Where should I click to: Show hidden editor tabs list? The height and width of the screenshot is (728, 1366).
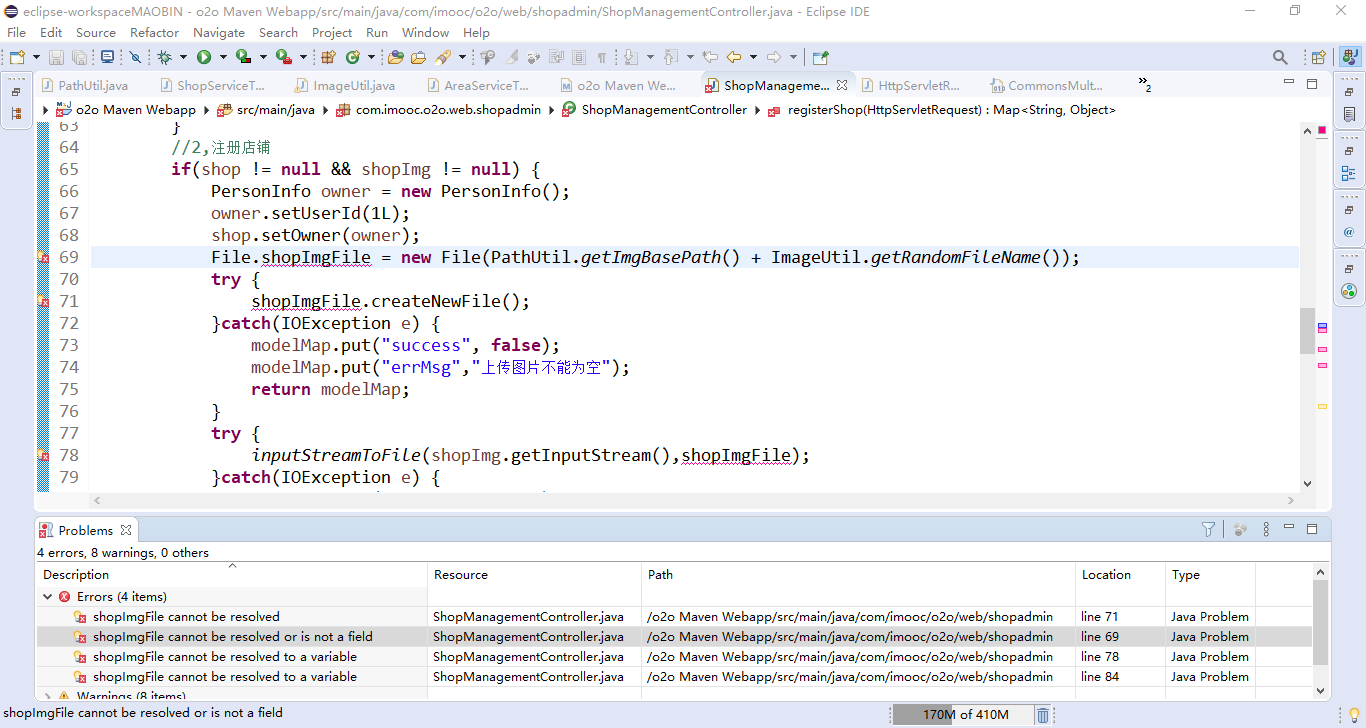1144,85
